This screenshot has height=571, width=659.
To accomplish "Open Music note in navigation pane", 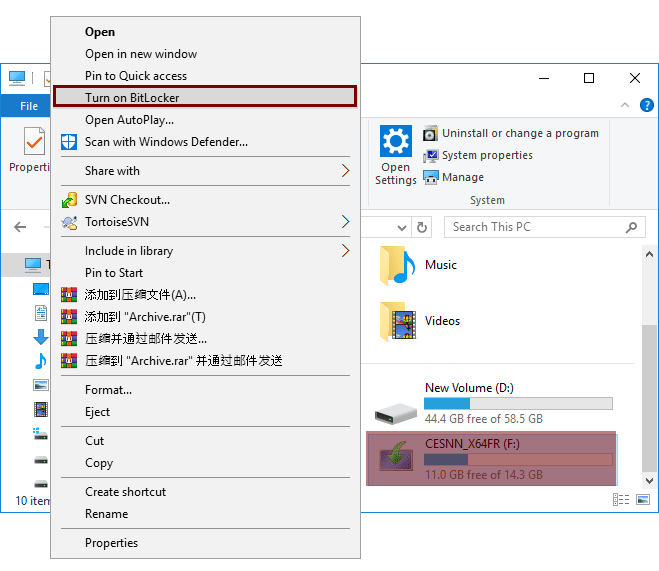I will [41, 361].
